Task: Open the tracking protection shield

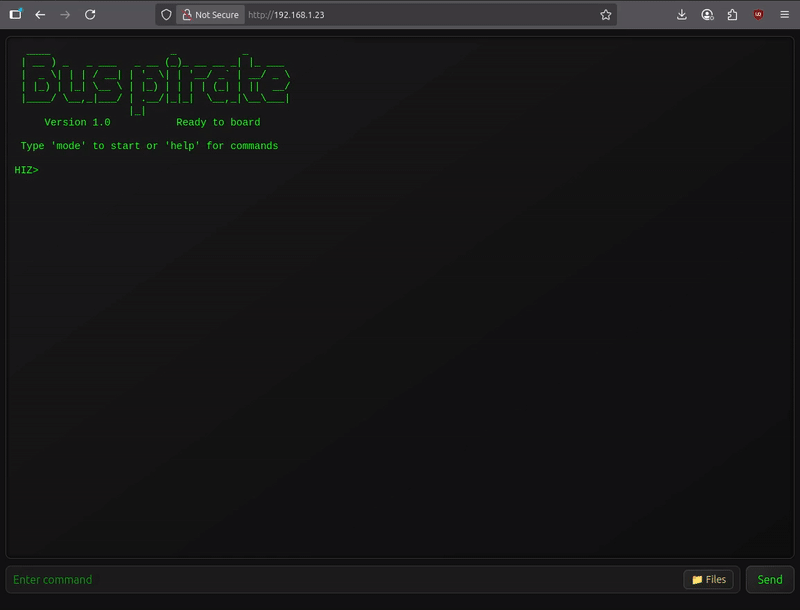Action: [166, 15]
